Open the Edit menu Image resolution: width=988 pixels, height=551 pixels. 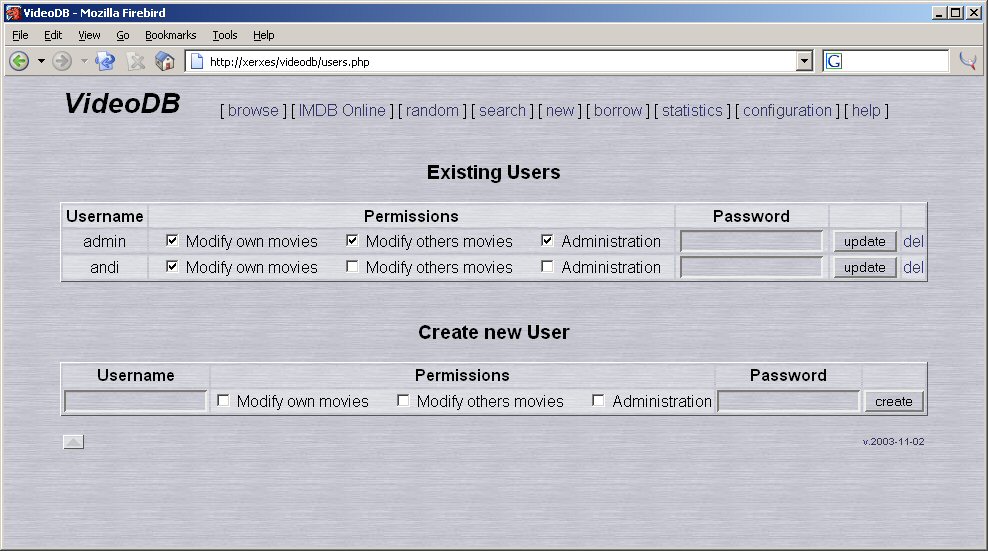coord(53,35)
